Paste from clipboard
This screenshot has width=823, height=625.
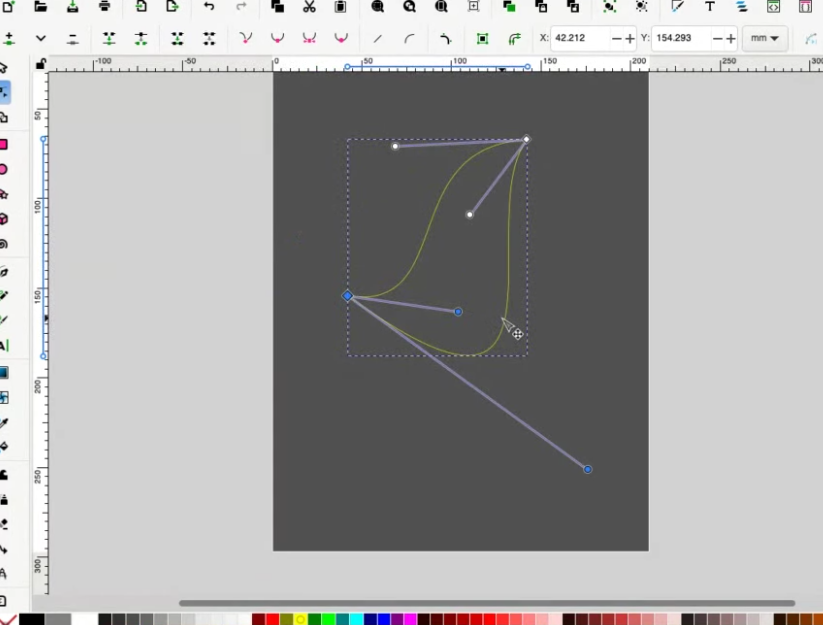[x=340, y=6]
